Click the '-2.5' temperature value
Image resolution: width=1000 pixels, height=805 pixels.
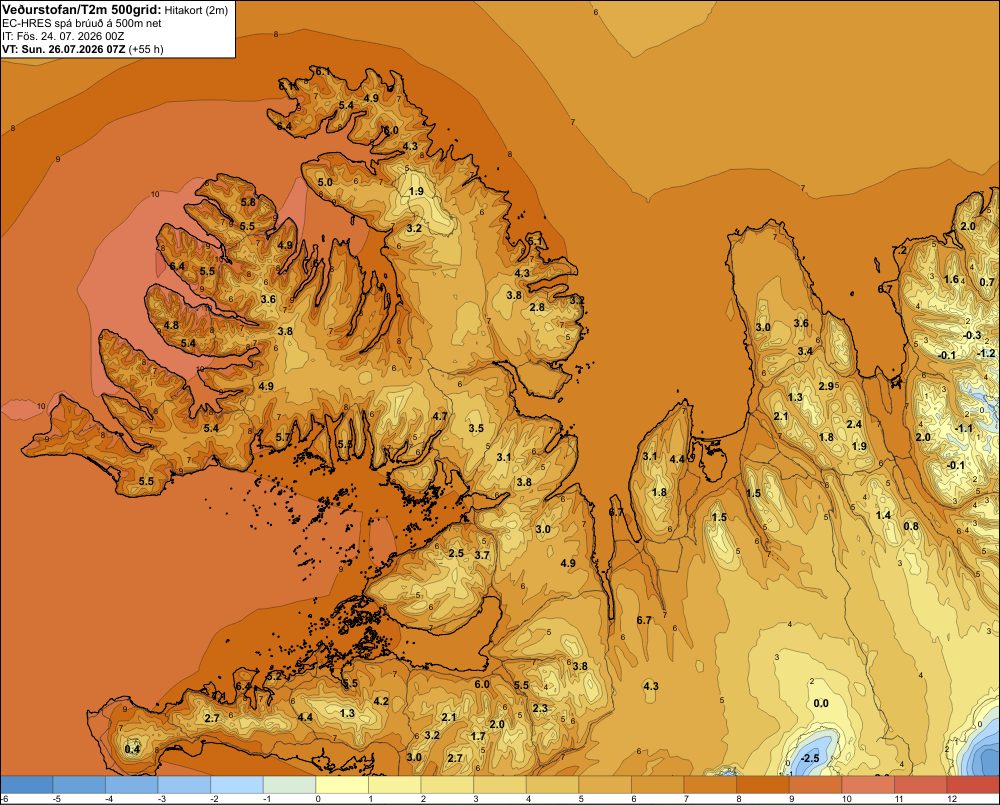809,758
